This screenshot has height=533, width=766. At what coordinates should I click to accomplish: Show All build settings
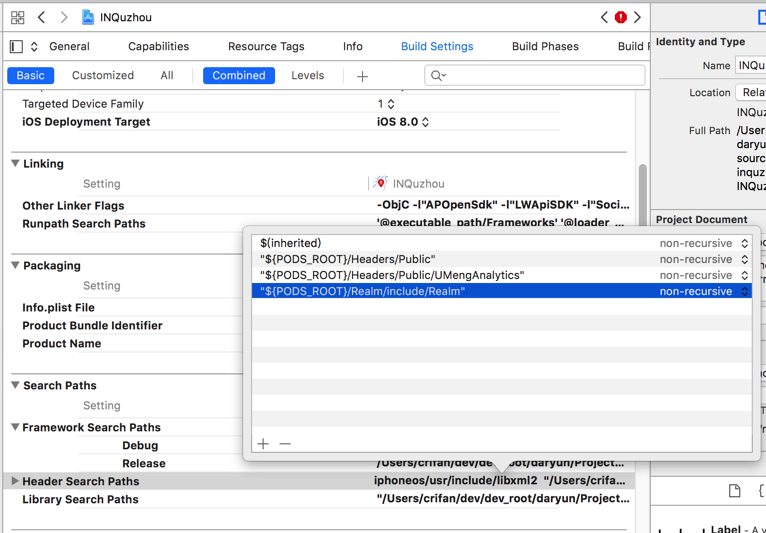pos(167,76)
